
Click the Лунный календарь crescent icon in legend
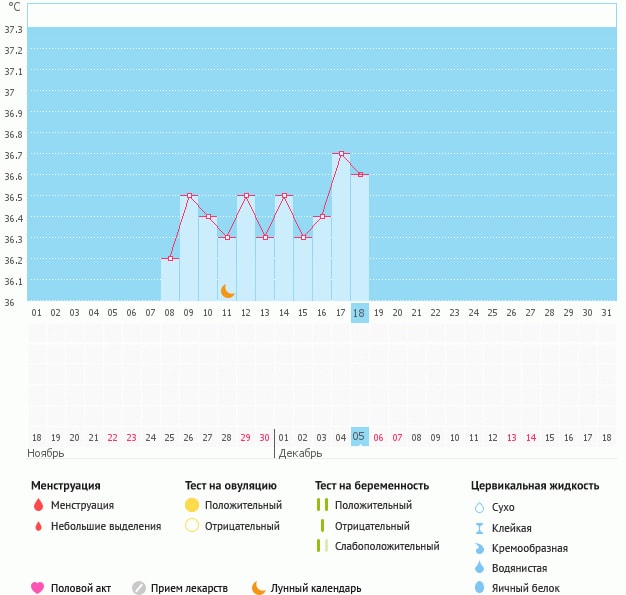[x=259, y=588]
